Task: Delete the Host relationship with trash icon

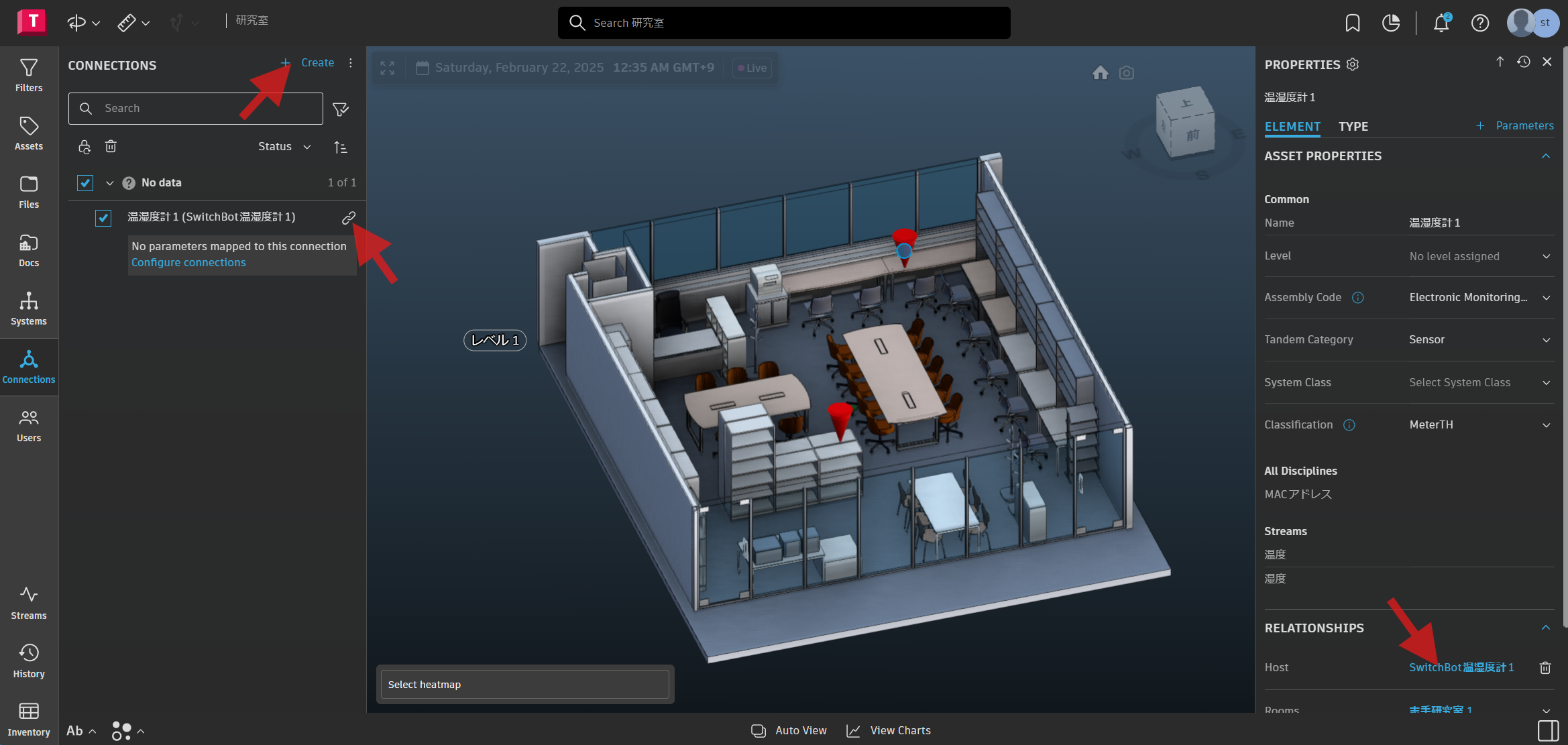Action: pyautogui.click(x=1545, y=668)
